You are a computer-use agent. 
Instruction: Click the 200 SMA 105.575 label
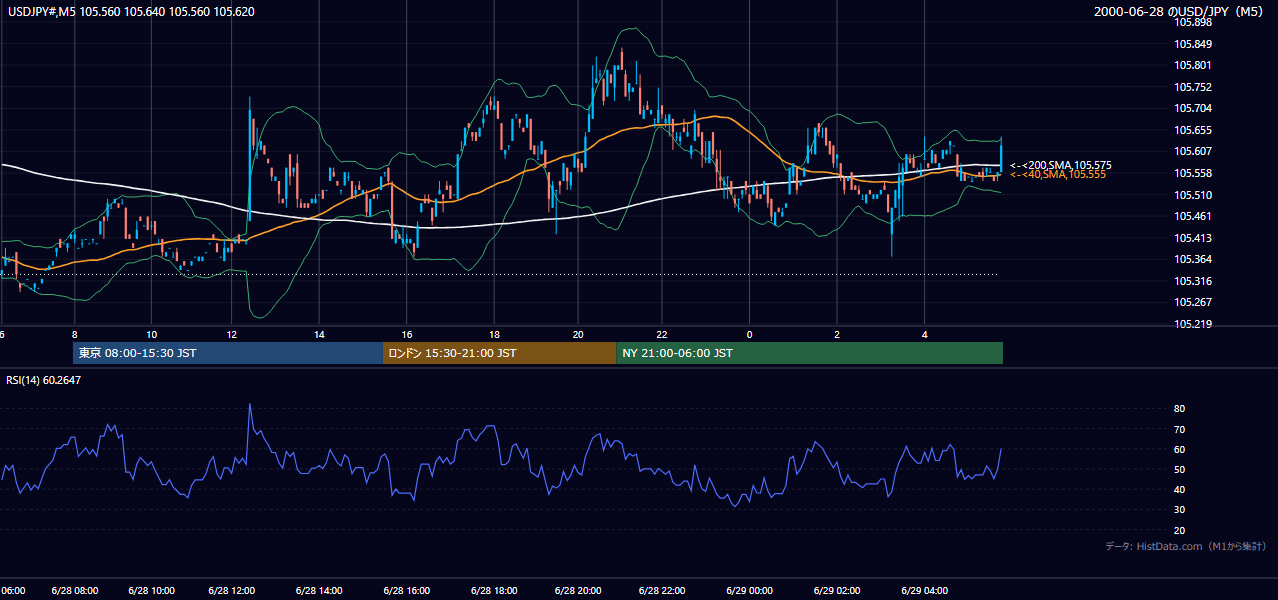tap(1061, 165)
